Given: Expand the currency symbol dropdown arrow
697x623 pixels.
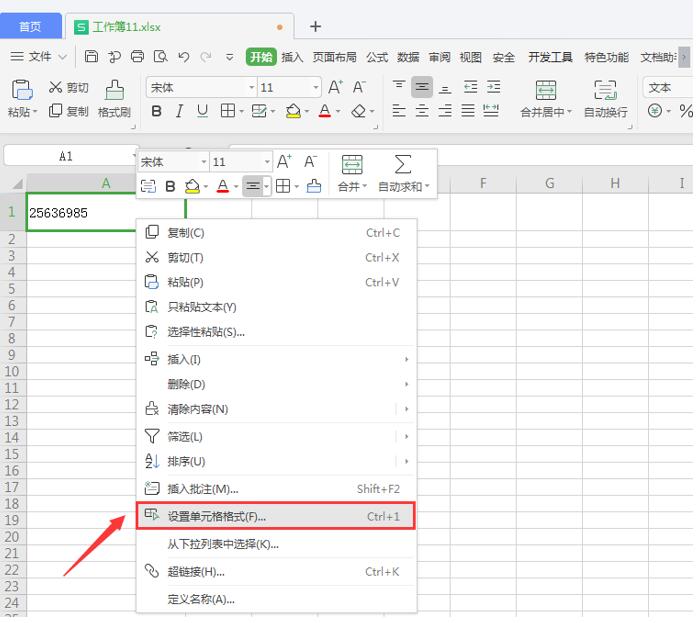Looking at the screenshot, I should click(668, 111).
